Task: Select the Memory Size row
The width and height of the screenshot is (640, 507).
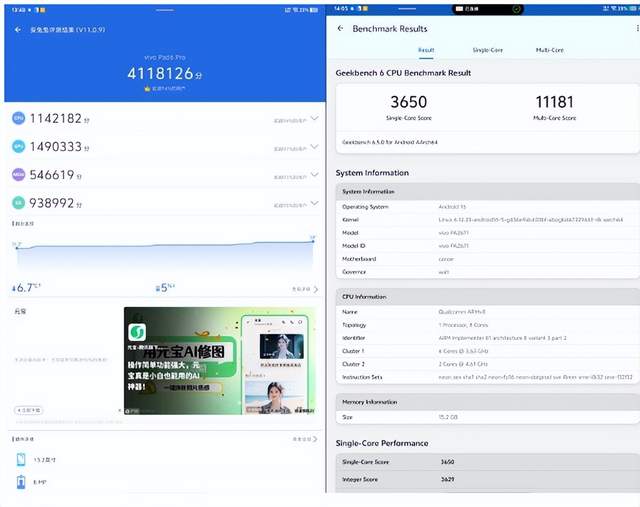Action: (x=487, y=417)
